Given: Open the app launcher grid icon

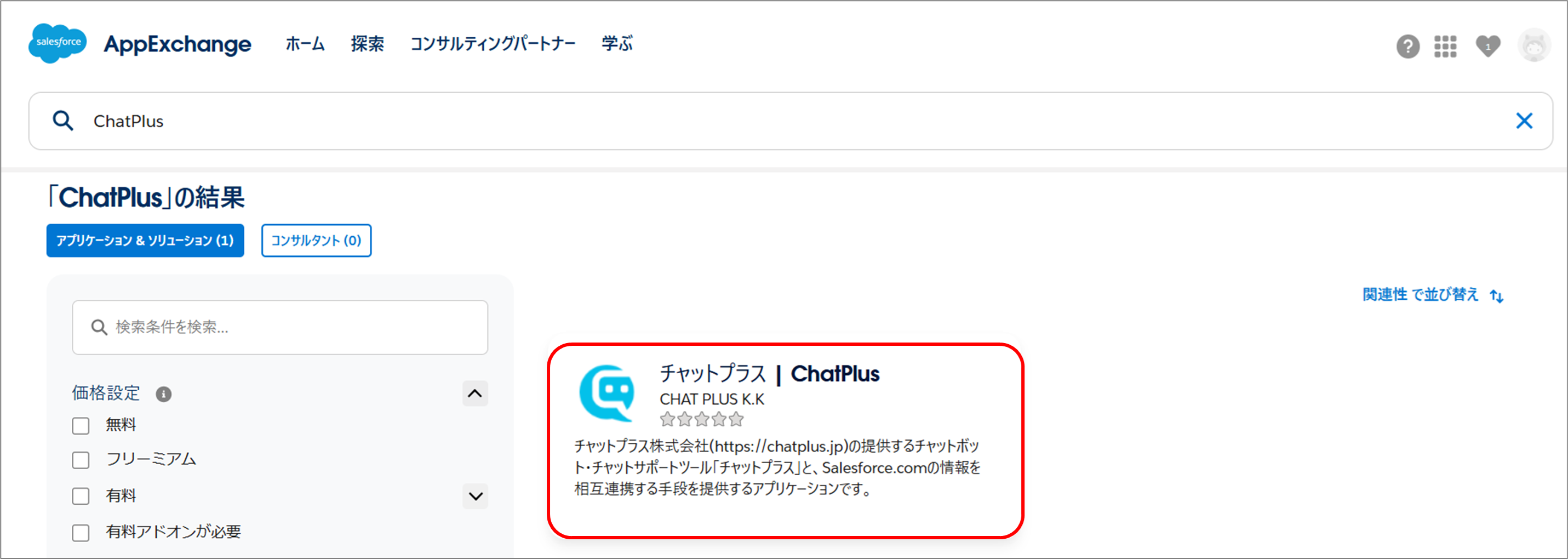Looking at the screenshot, I should click(1445, 46).
